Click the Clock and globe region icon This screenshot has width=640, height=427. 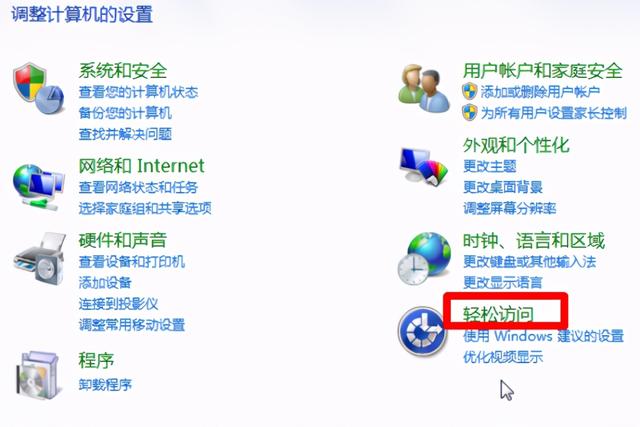424,258
